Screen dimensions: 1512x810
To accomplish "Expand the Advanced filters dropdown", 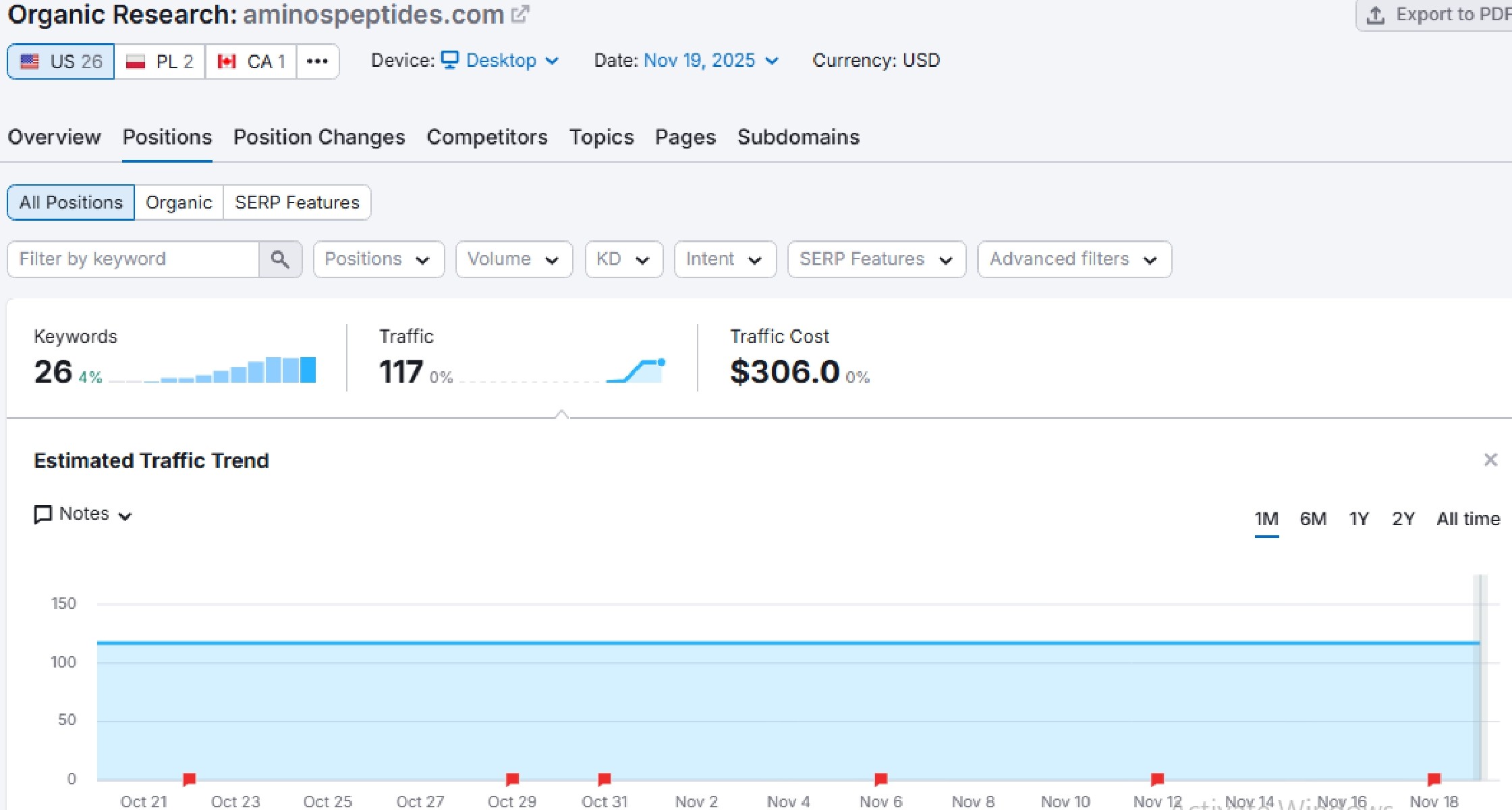I will click(x=1073, y=259).
